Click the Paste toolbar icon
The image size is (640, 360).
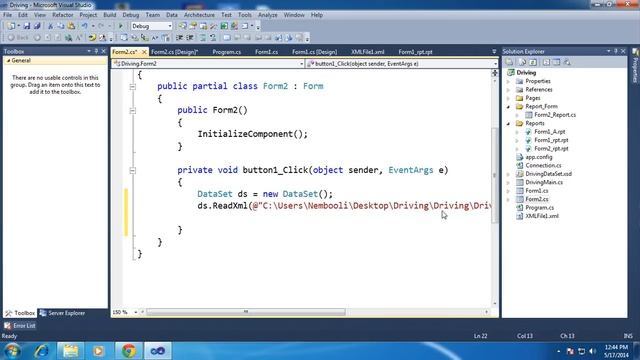point(71,26)
